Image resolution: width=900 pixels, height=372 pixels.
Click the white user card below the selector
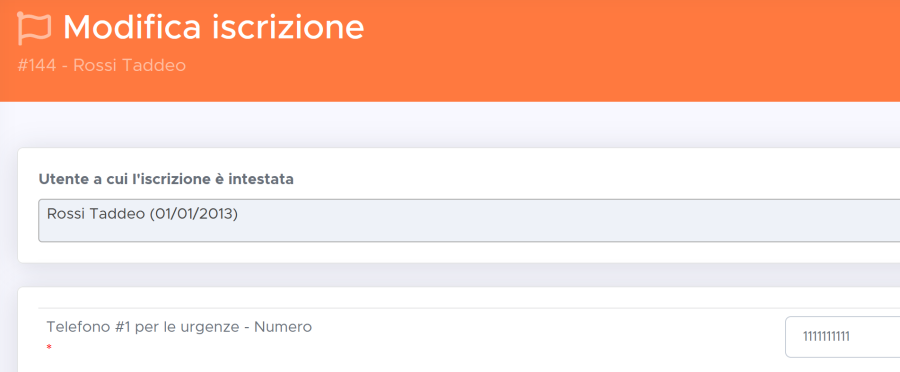[x=459, y=253]
